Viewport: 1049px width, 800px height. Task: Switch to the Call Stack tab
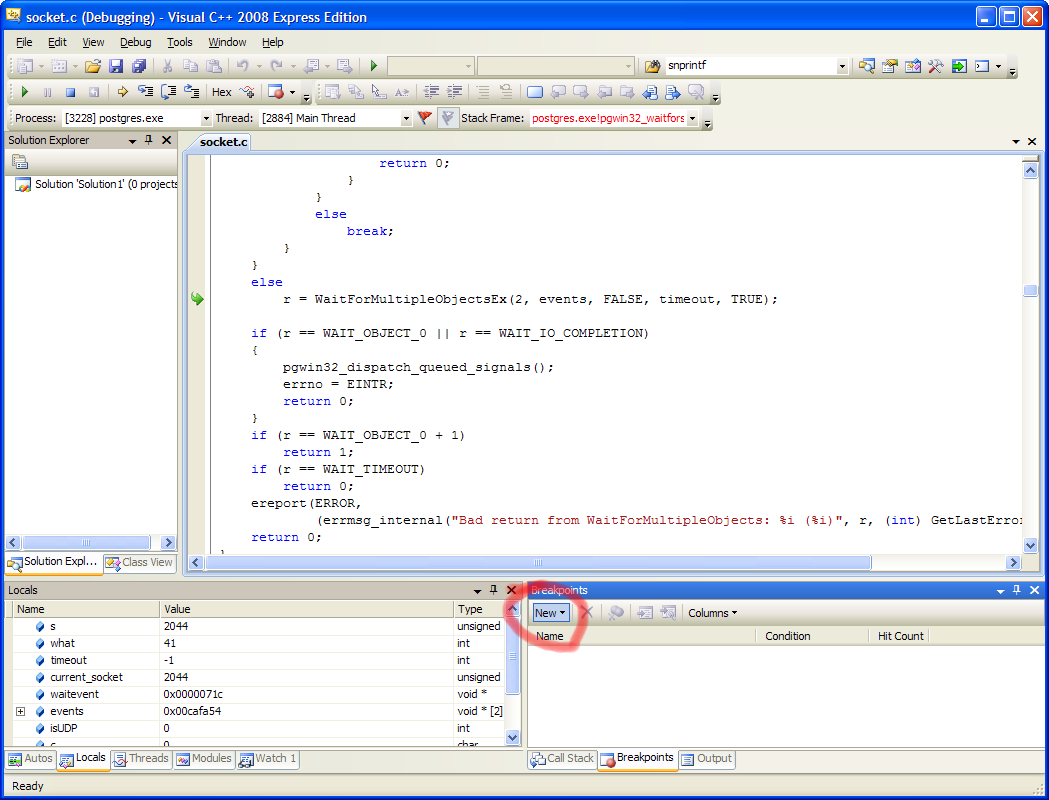tap(562, 759)
